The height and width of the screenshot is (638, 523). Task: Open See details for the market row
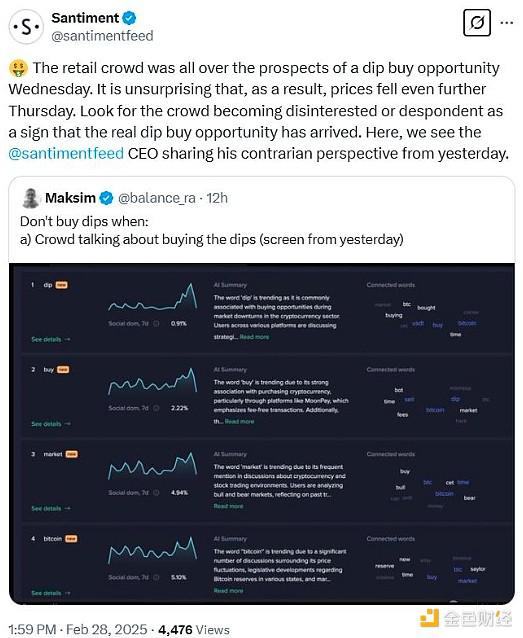click(51, 508)
